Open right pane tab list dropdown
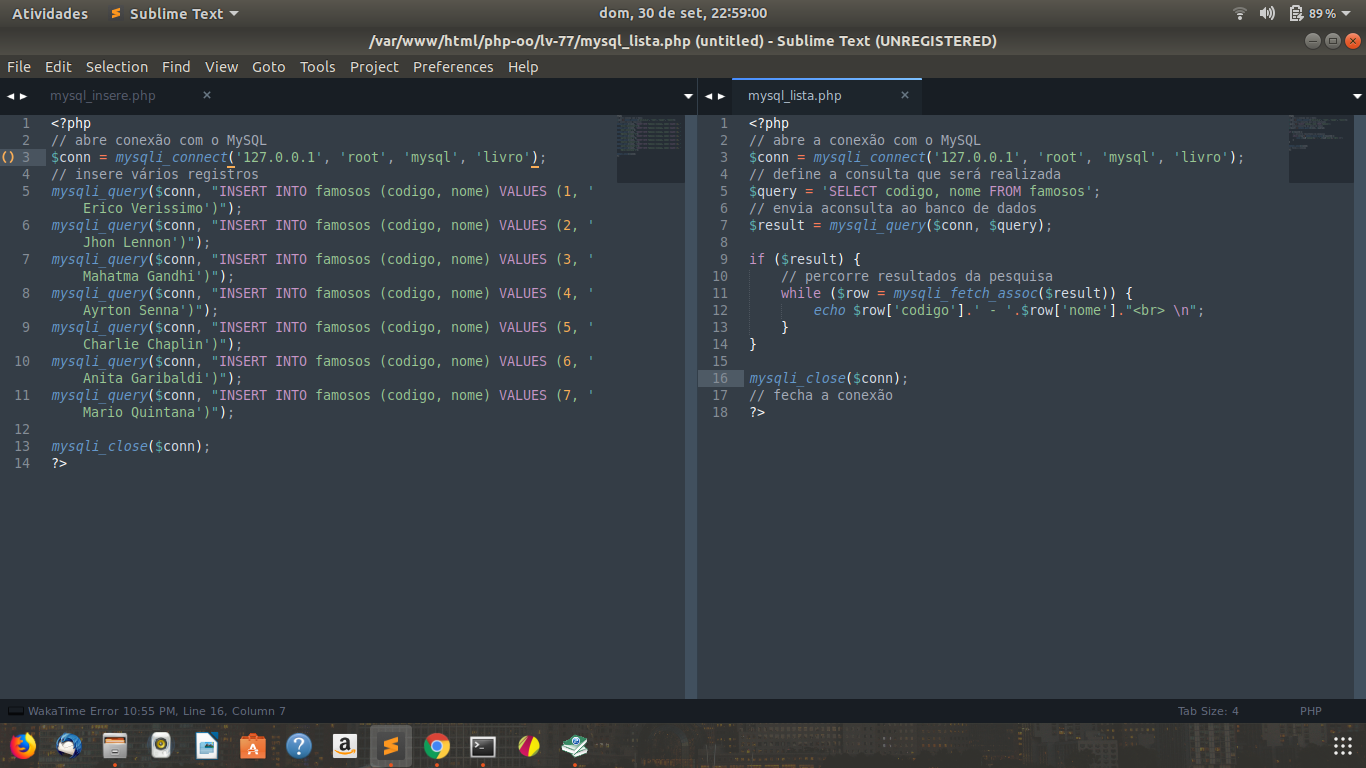The image size is (1366, 768). 1357,96
